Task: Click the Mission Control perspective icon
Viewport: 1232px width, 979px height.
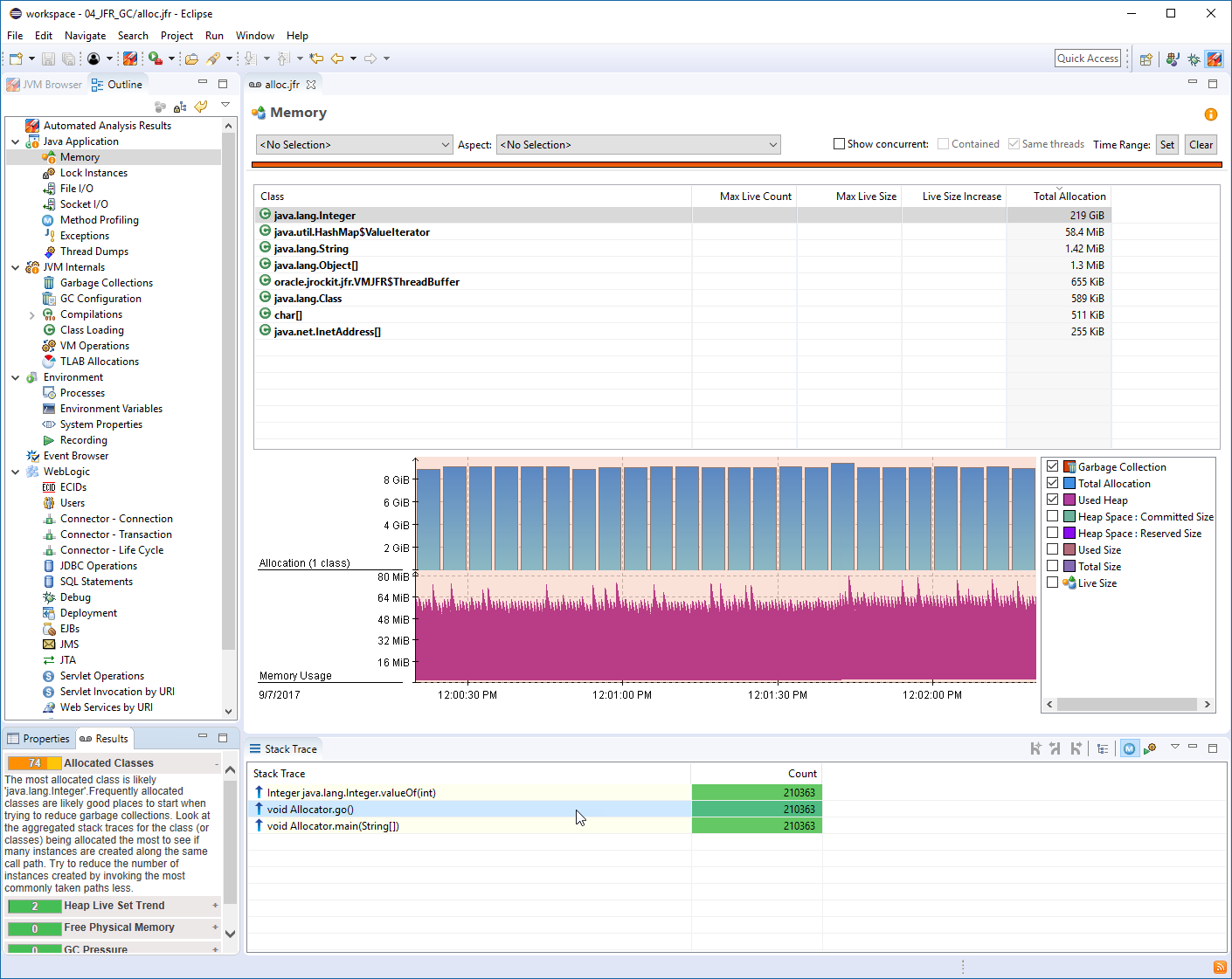Action: pyautogui.click(x=1215, y=59)
